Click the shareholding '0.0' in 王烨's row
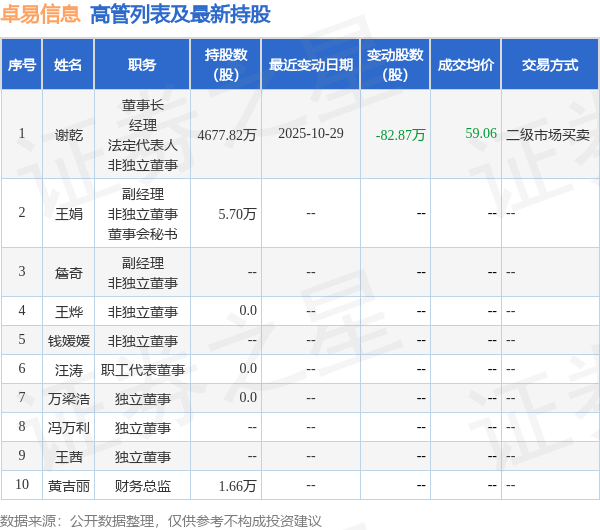600x530 pixels. [x=248, y=310]
